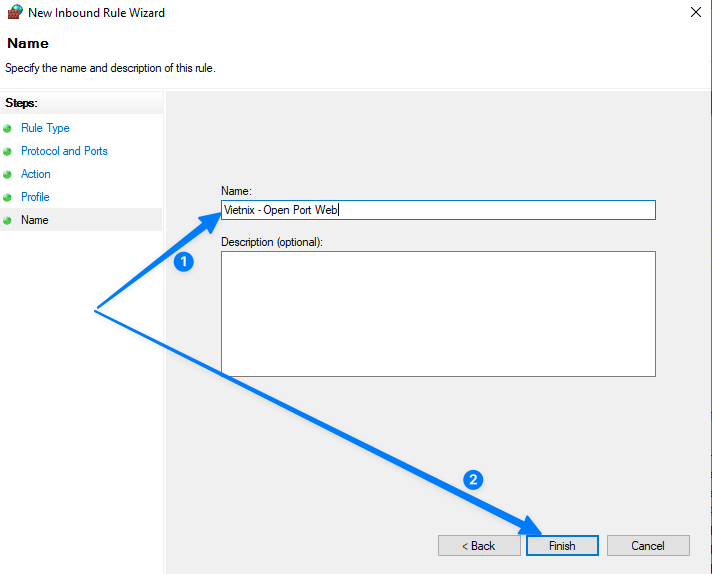
Task: Click the Description (optional) label
Action: click(272, 242)
